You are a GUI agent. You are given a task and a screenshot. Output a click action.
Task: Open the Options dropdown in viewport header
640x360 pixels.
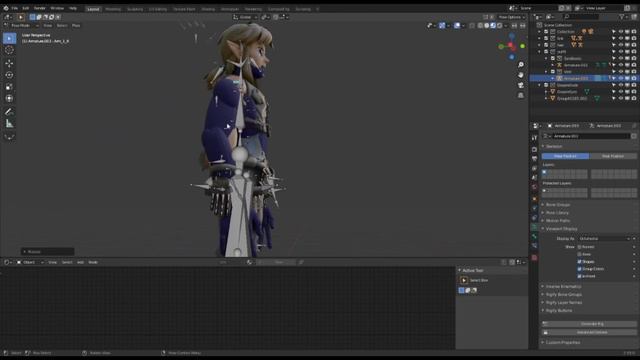[511, 17]
